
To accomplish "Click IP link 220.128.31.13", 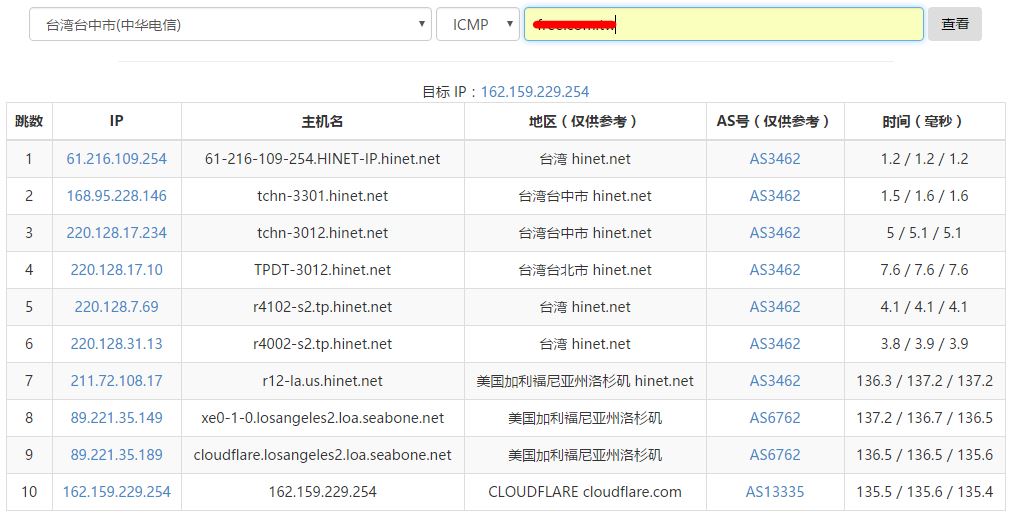I will [x=117, y=344].
